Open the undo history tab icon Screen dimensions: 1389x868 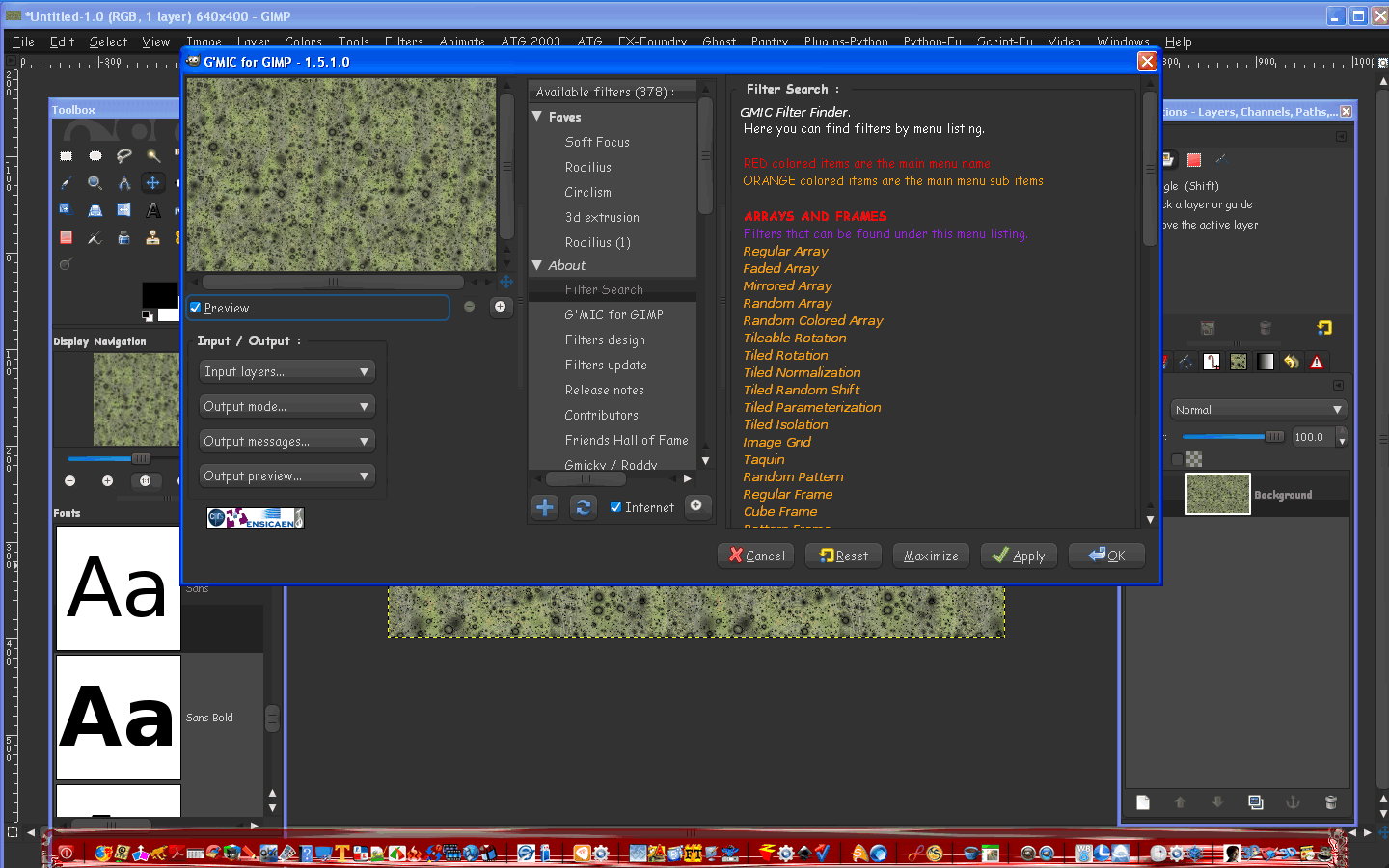(1291, 362)
